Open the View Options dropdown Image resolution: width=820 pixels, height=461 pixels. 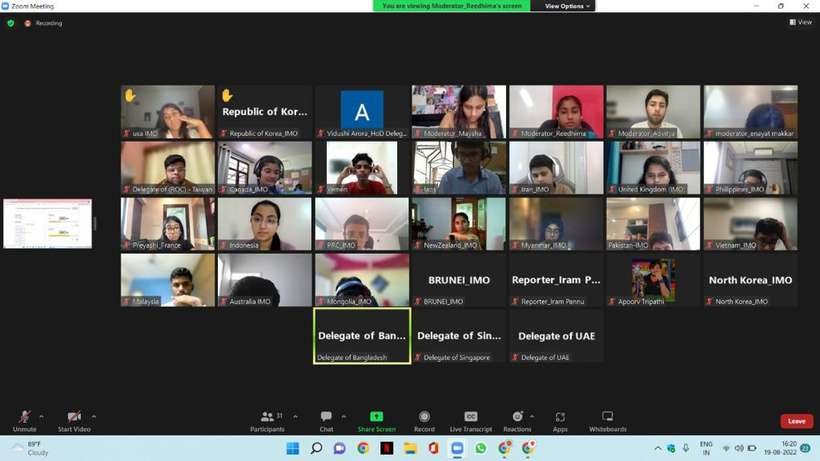(x=567, y=6)
